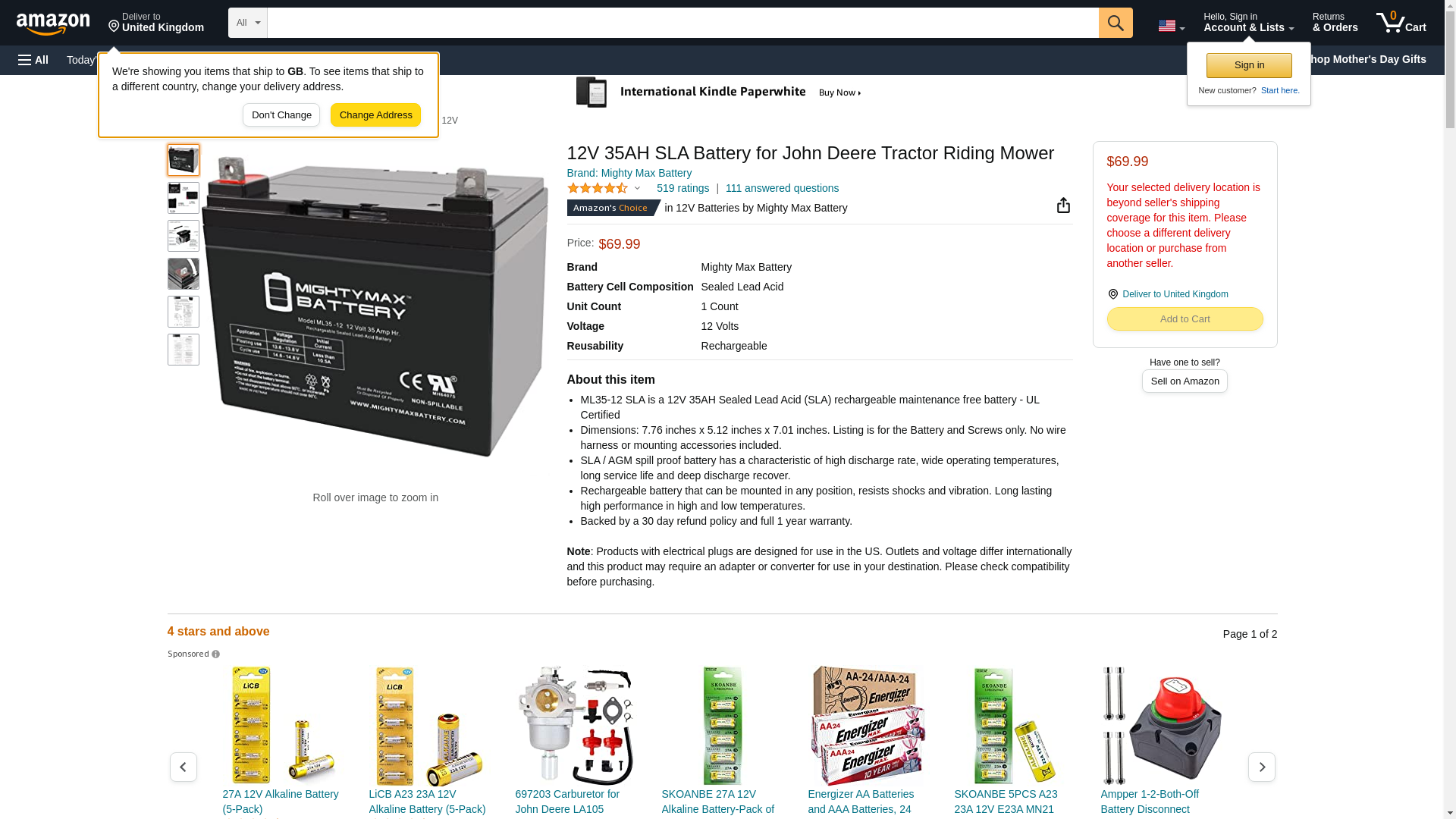Screen dimensions: 1456x819
Task: Click the search magnifier Go button
Action: [1115, 23]
